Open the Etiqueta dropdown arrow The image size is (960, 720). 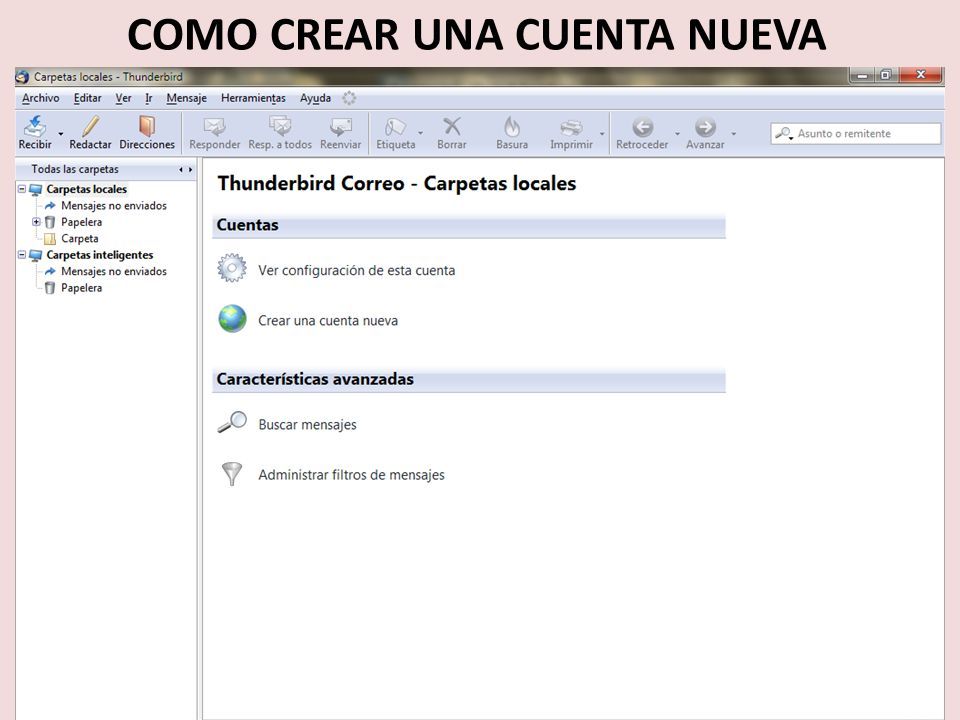[x=421, y=133]
